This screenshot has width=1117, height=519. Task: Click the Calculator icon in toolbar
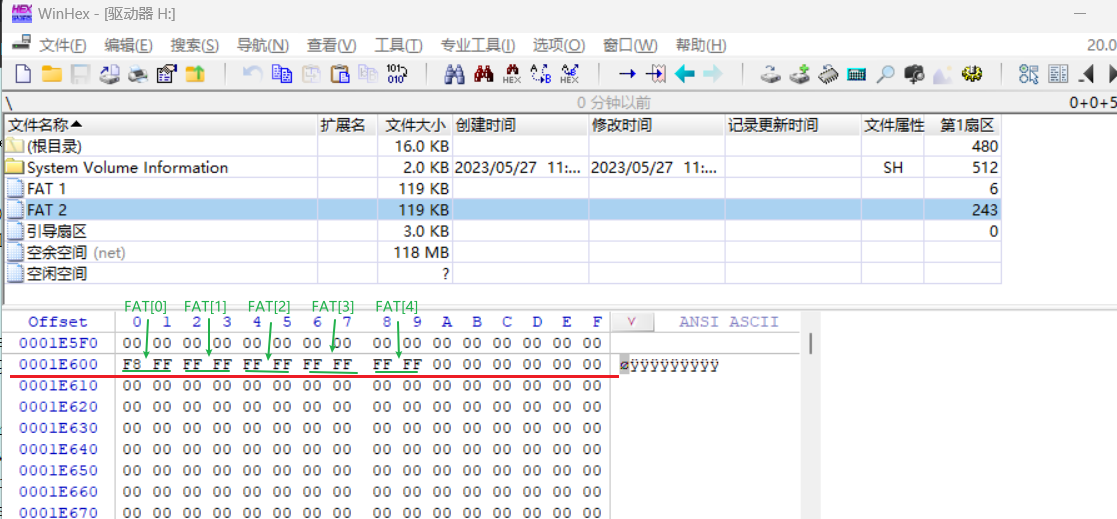pos(856,73)
